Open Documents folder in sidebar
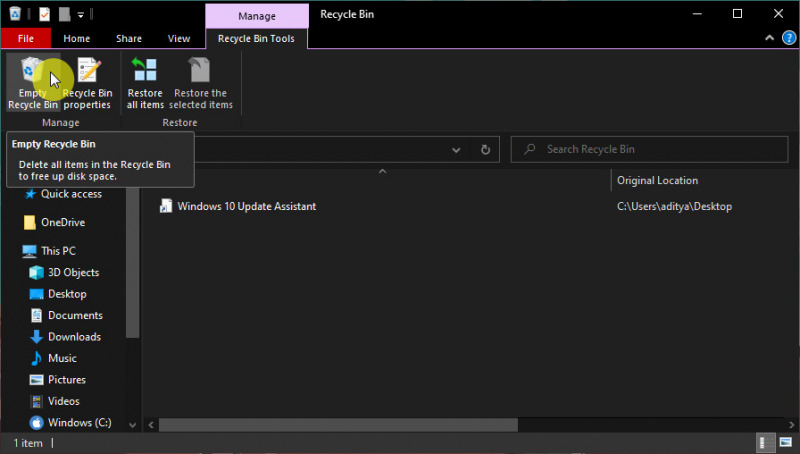Viewport: 800px width, 454px height. [x=75, y=315]
